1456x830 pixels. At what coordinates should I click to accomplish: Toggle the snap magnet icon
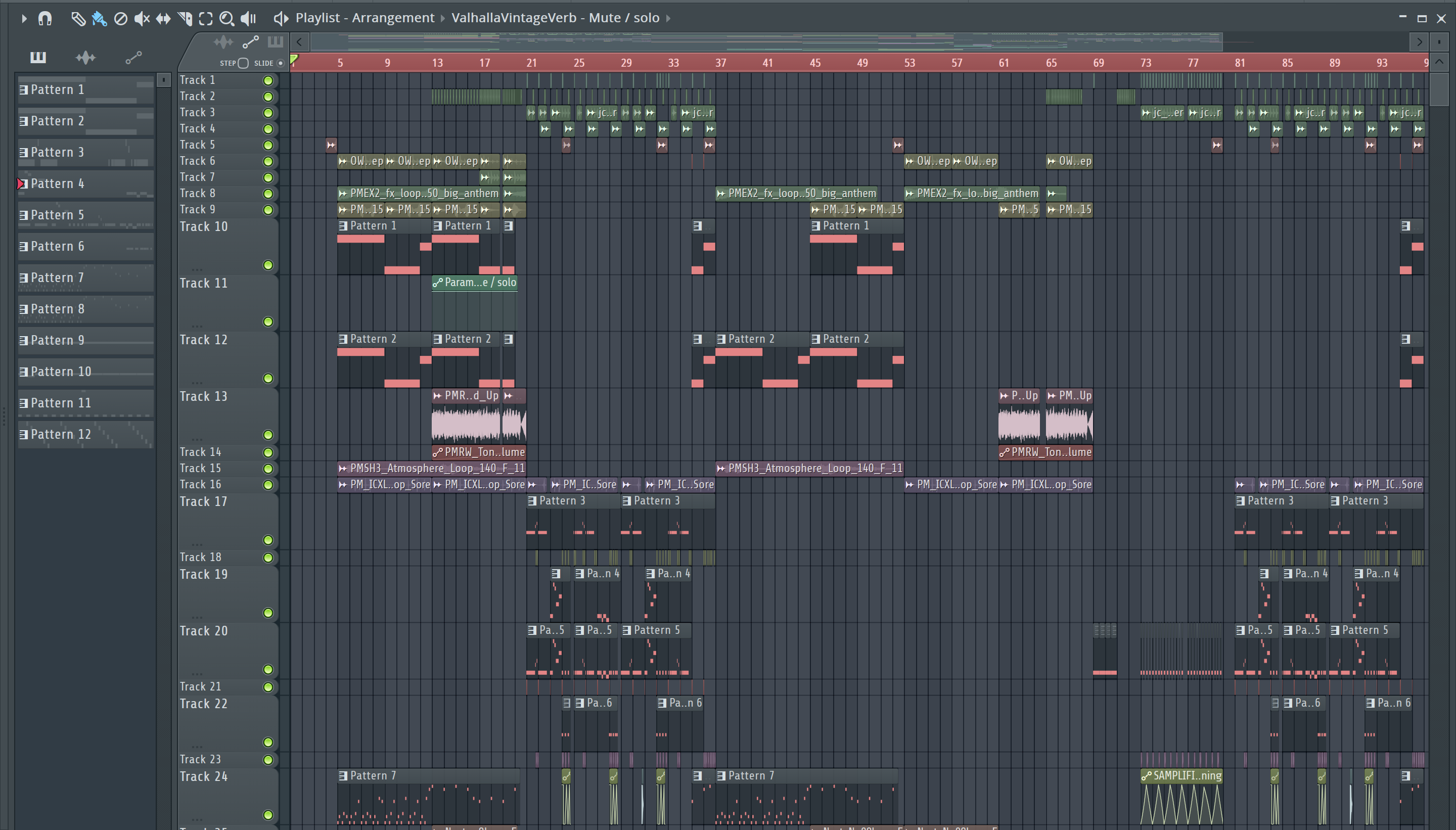click(45, 19)
